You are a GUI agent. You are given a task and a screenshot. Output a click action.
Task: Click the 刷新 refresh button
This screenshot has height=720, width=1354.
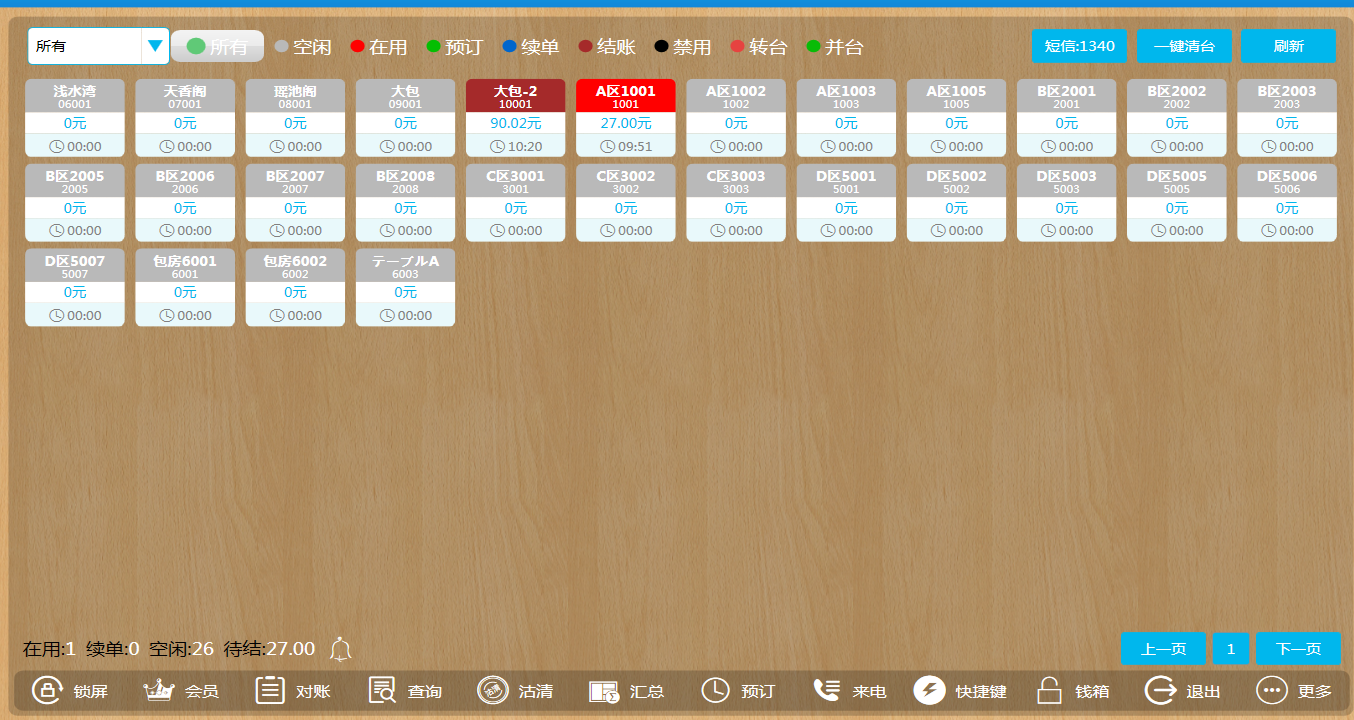tap(1288, 47)
